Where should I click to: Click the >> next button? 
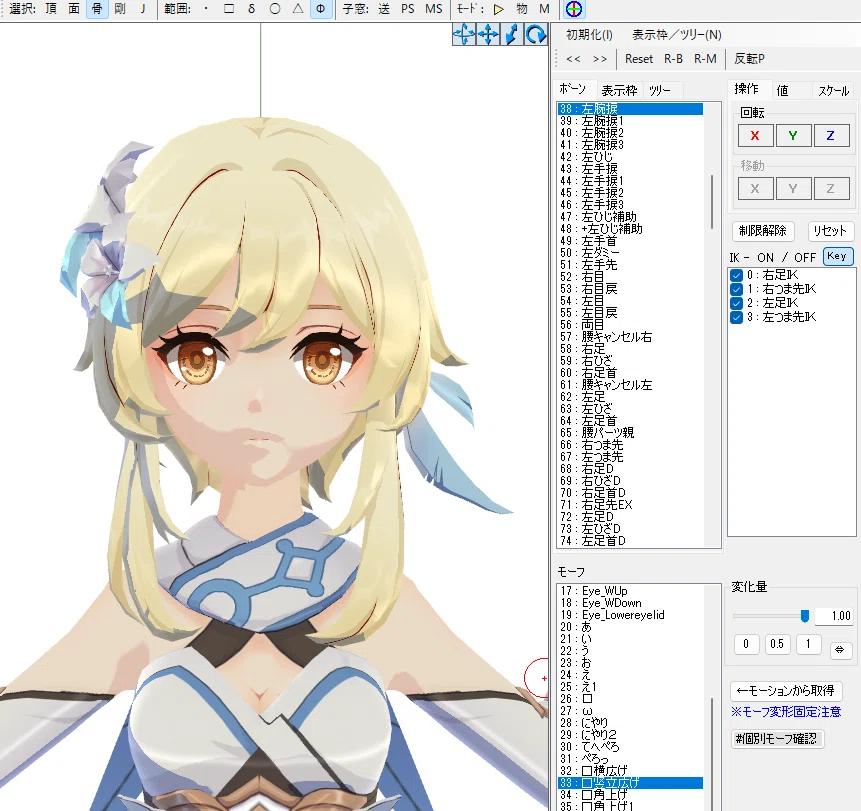pyautogui.click(x=600, y=59)
